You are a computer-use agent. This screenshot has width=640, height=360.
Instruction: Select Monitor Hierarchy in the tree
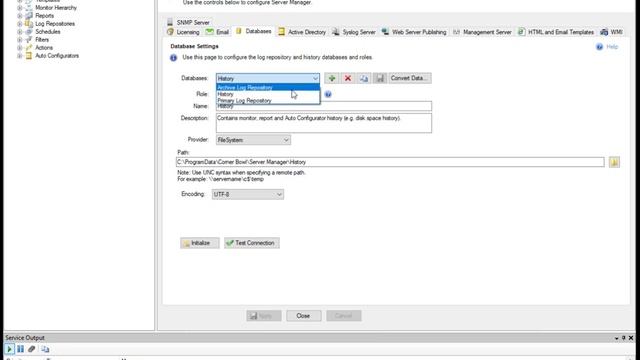click(56, 8)
